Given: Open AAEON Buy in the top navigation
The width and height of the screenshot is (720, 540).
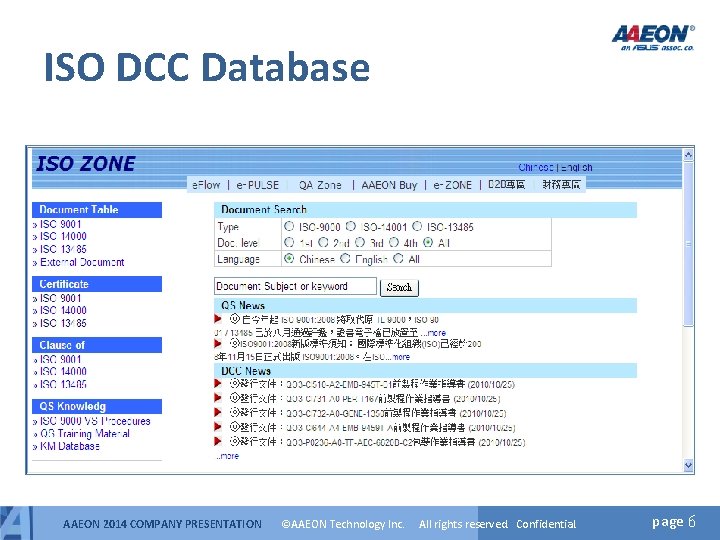Looking at the screenshot, I should (389, 185).
